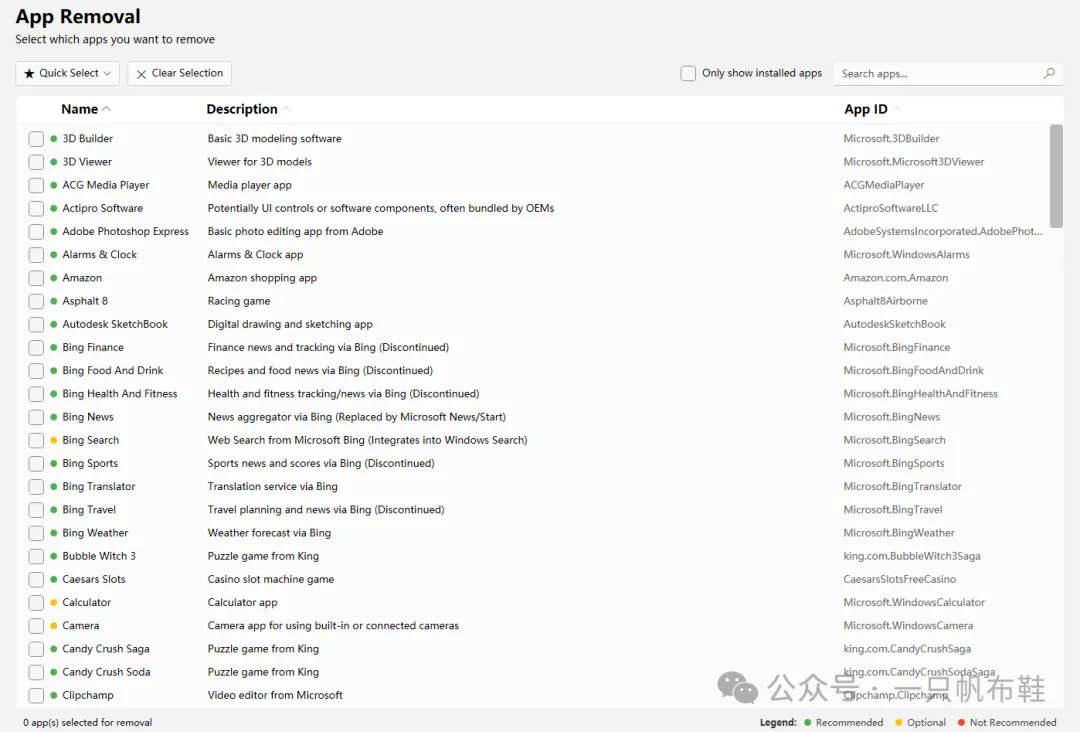Click Viewer for 3D models description
Screen dimensions: 1080x732
click(x=260, y=162)
